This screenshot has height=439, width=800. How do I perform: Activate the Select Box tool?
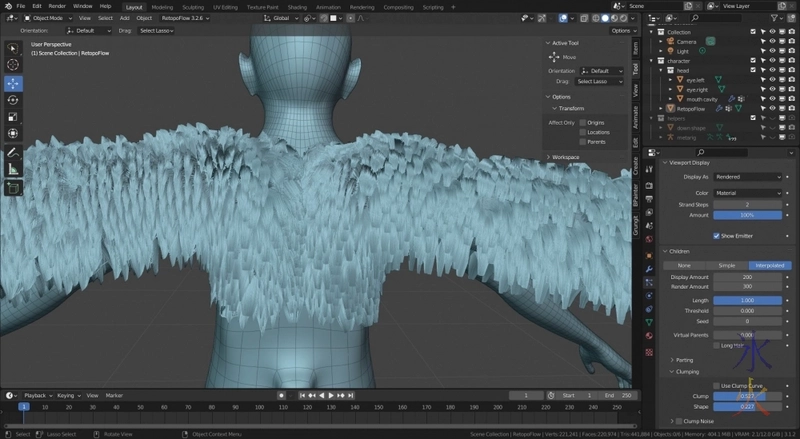click(x=13, y=48)
